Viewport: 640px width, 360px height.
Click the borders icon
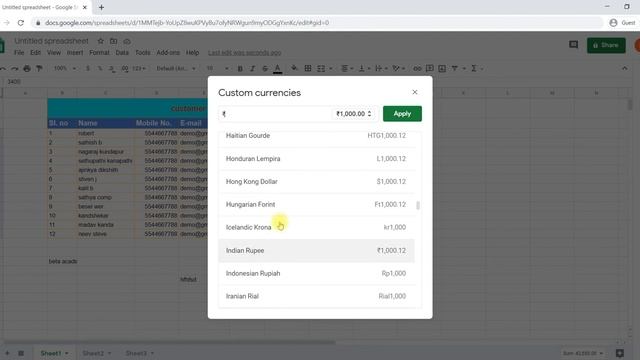click(x=308, y=69)
